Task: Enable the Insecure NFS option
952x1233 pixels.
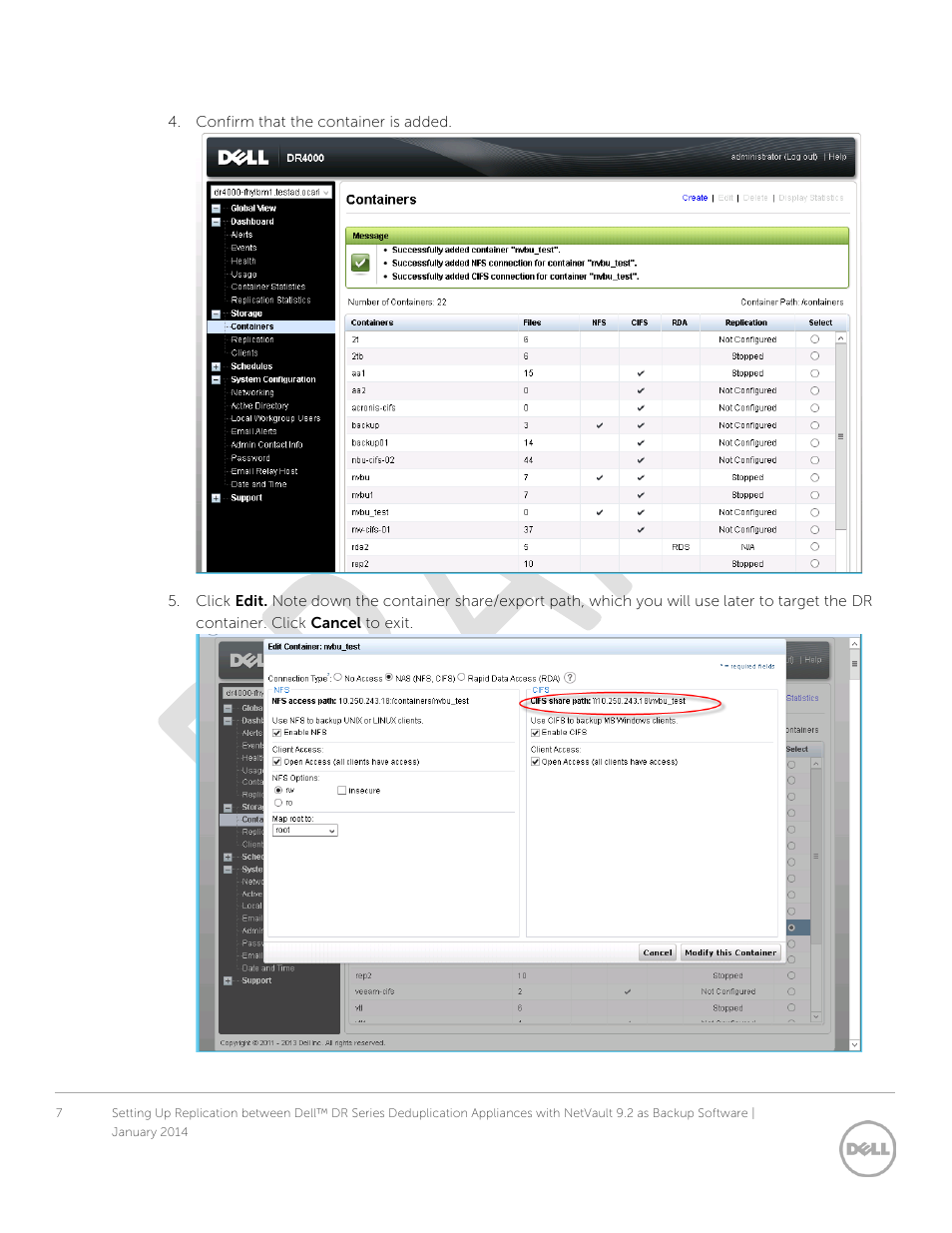Action: (341, 791)
